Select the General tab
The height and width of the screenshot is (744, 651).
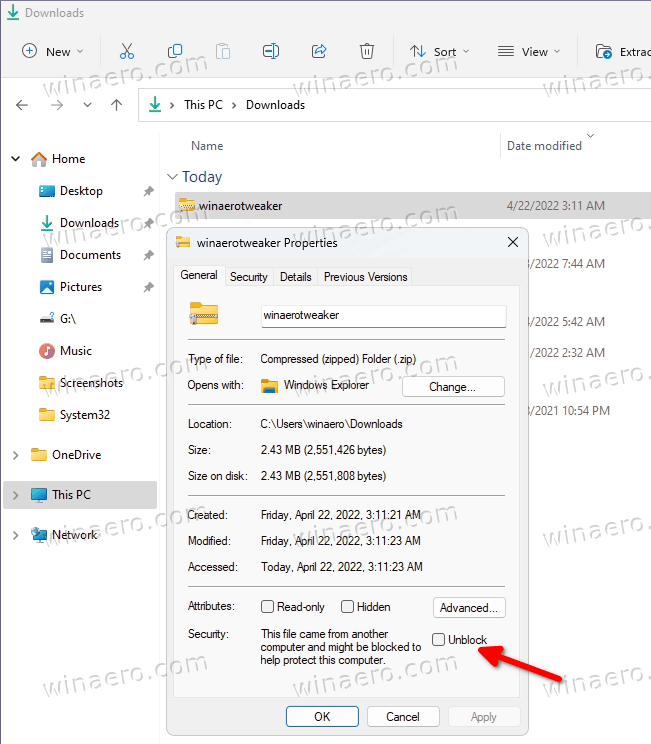199,275
